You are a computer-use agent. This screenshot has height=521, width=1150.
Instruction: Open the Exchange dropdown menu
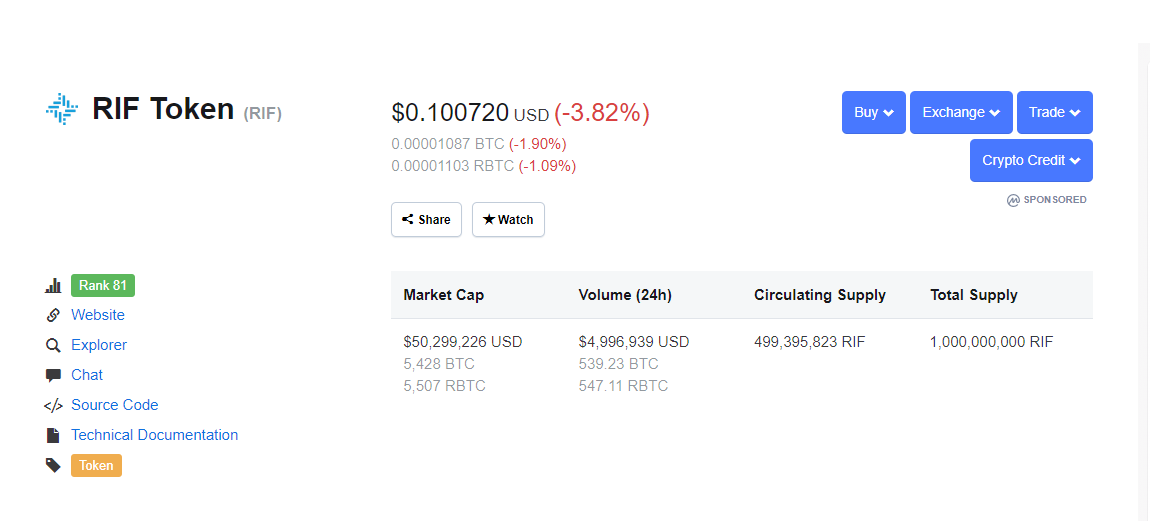[x=961, y=113]
